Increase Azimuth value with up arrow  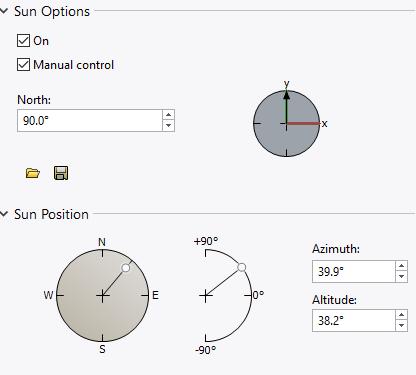click(x=401, y=266)
